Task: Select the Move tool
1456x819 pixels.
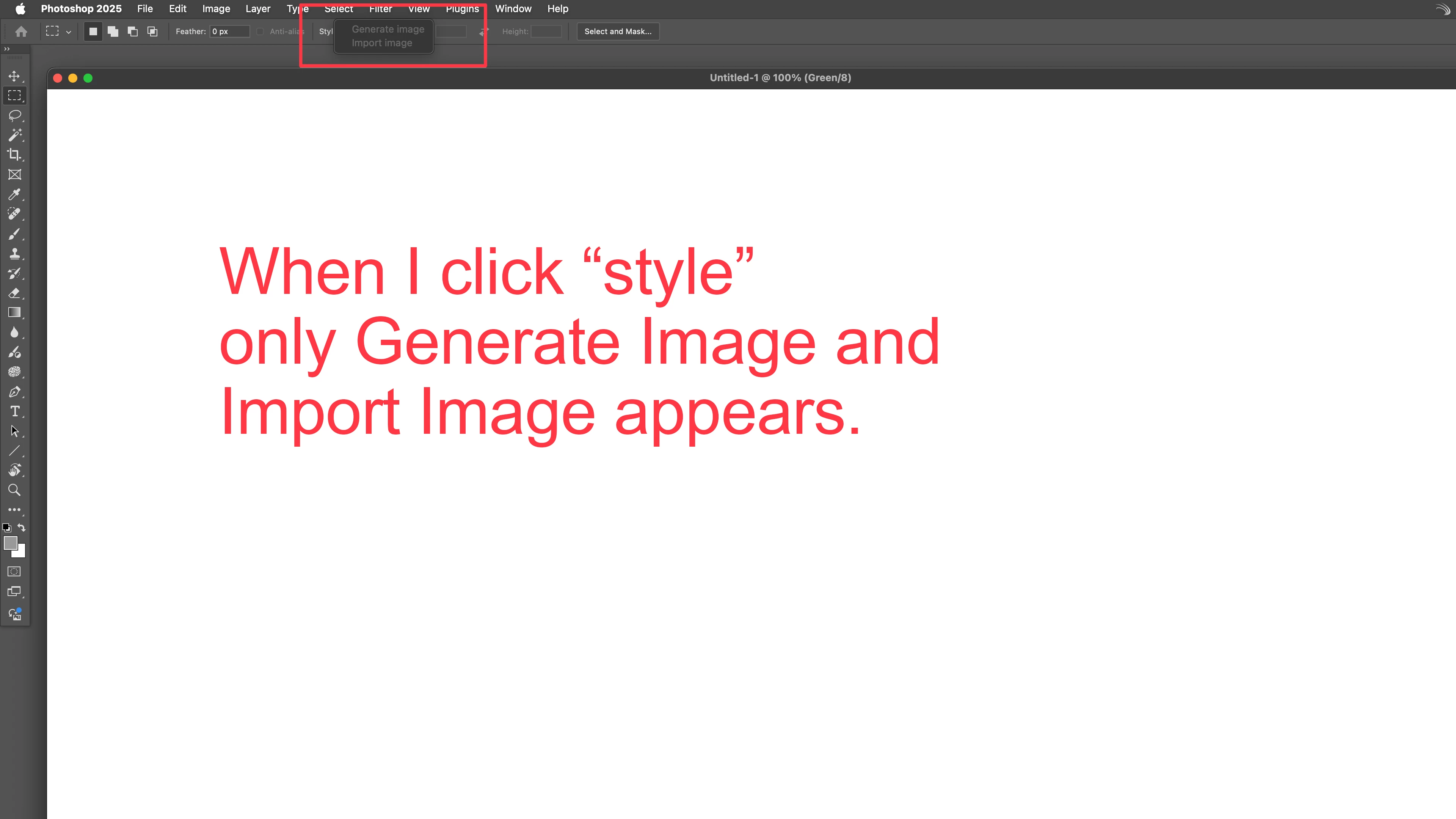Action: coord(14,76)
